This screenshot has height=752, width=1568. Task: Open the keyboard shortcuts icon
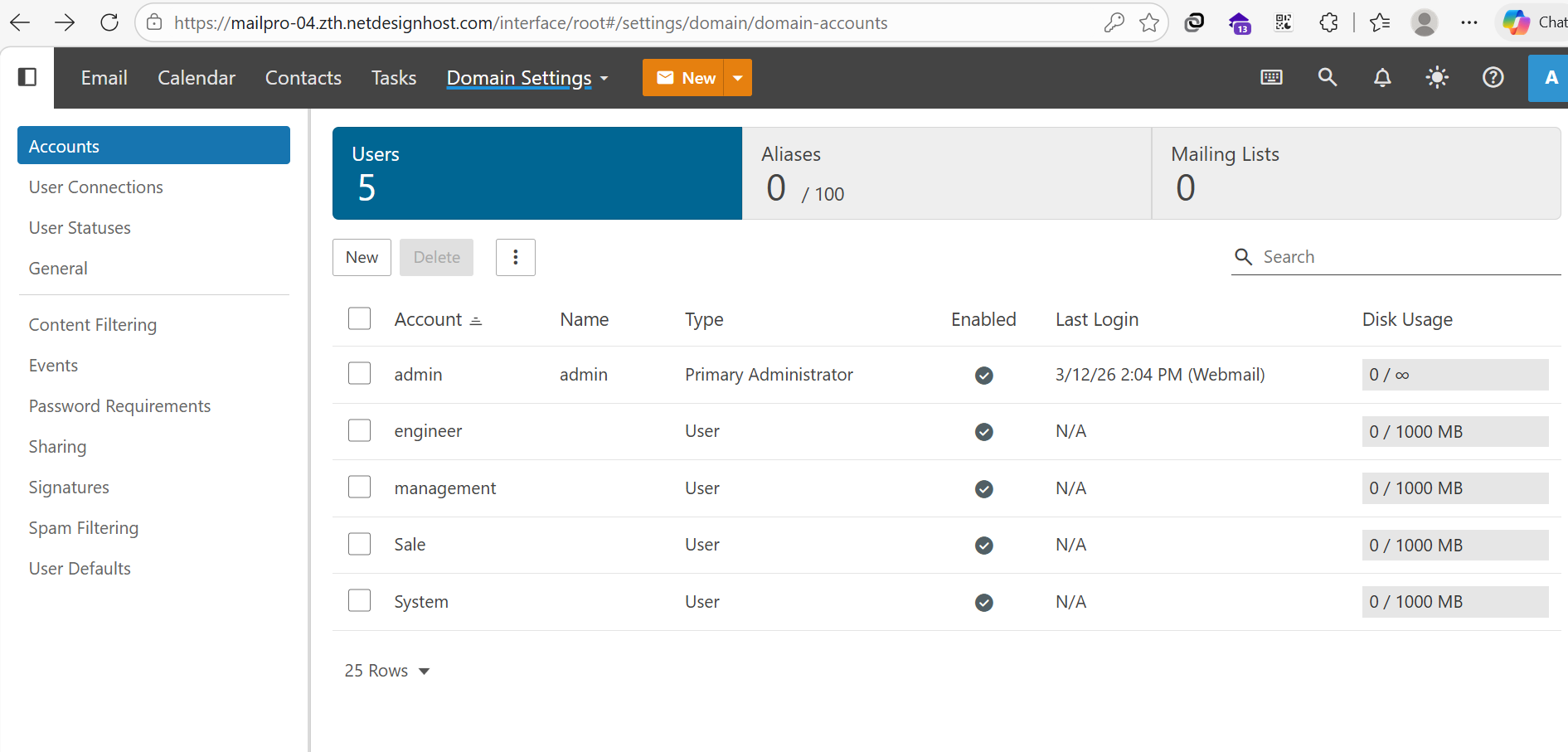click(1271, 77)
